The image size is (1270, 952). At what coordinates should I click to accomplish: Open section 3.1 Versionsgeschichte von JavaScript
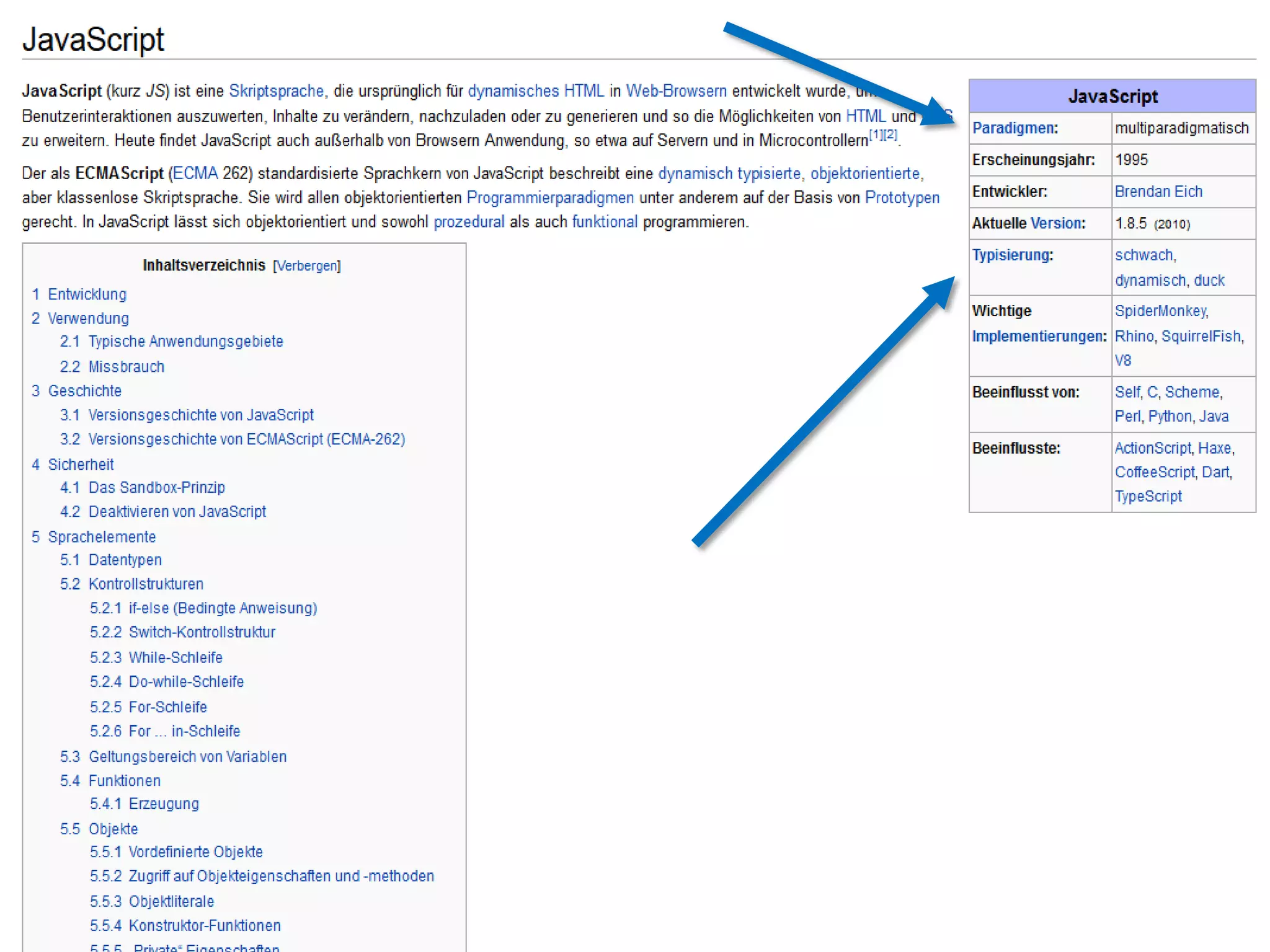(x=200, y=415)
